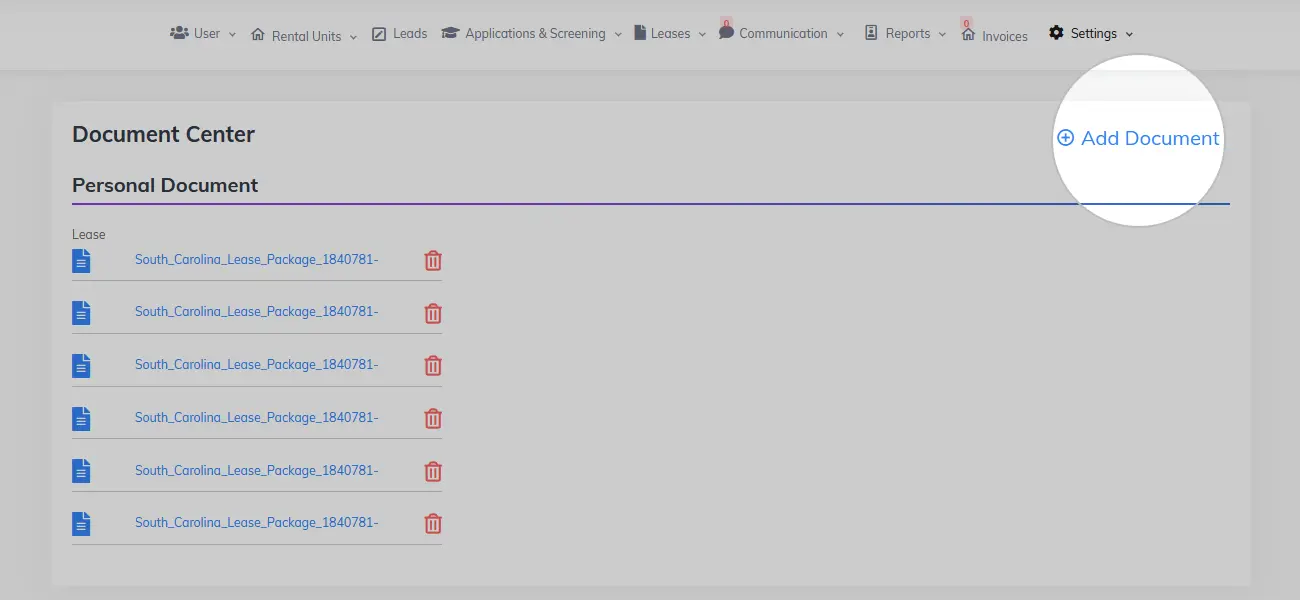Remove the third lease document with trash icon
This screenshot has height=600, width=1300.
[433, 365]
